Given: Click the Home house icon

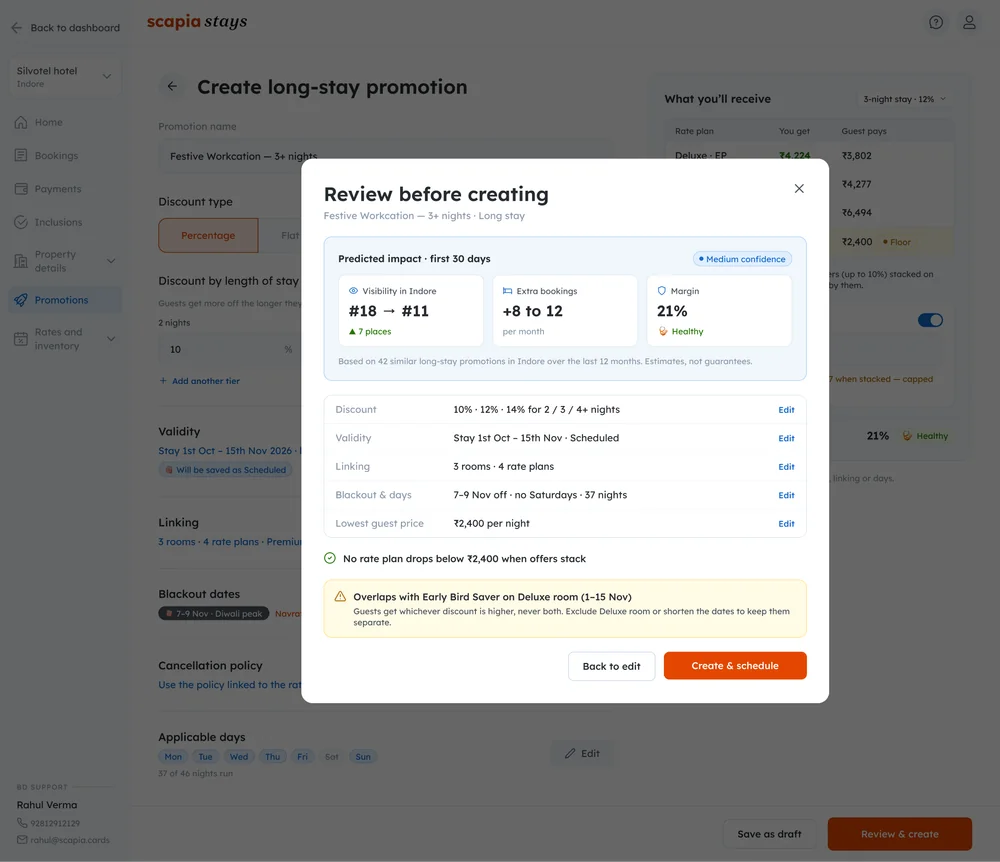Looking at the screenshot, I should [21, 122].
